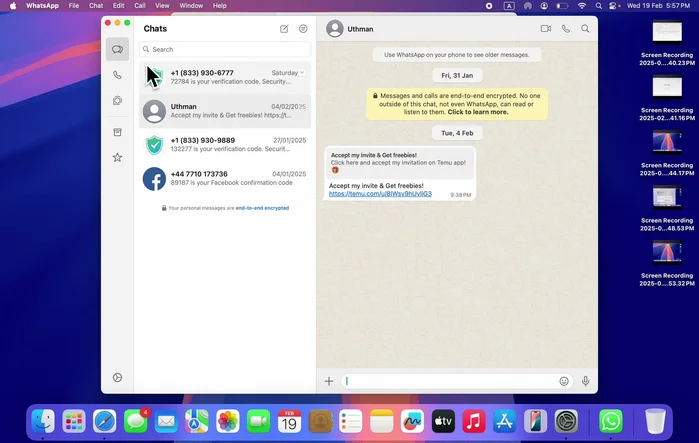The width and height of the screenshot is (699, 443).
Task: Open the Chat menu in menu bar
Action: point(96,6)
